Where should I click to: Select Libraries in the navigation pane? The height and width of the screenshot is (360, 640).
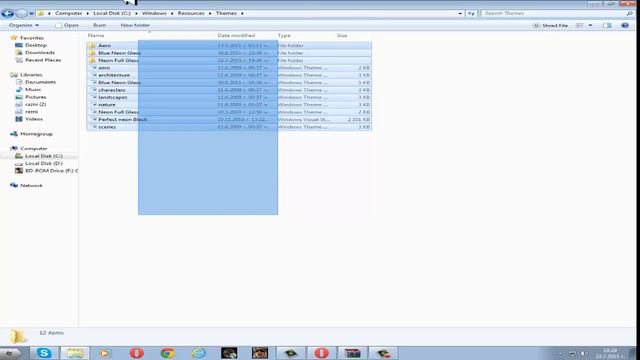(x=31, y=75)
